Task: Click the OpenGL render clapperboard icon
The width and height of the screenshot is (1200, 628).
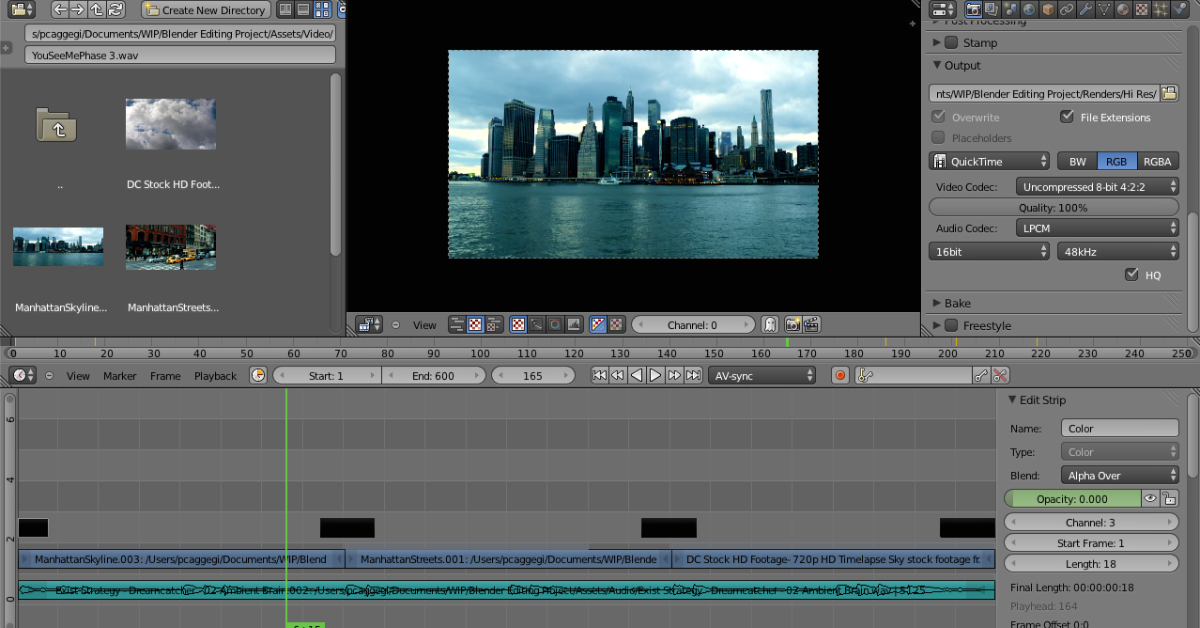Action: [811, 325]
